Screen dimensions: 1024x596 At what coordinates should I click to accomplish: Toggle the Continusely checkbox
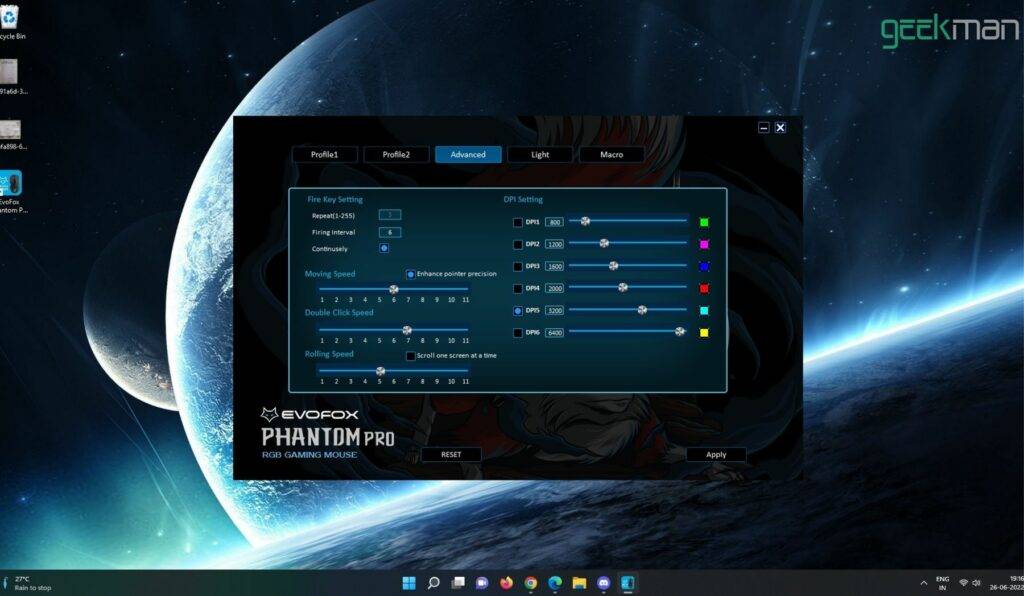click(384, 248)
